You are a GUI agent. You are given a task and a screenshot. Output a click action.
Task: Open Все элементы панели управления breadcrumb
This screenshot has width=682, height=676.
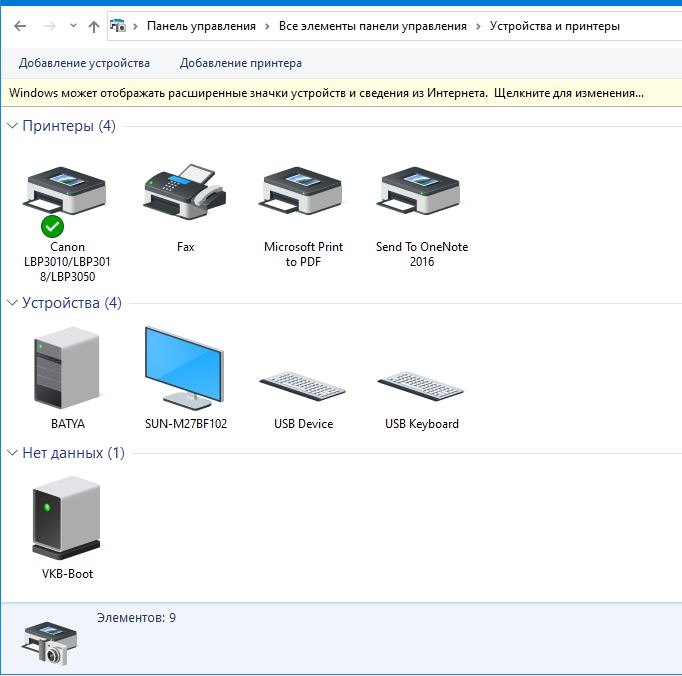click(x=373, y=26)
